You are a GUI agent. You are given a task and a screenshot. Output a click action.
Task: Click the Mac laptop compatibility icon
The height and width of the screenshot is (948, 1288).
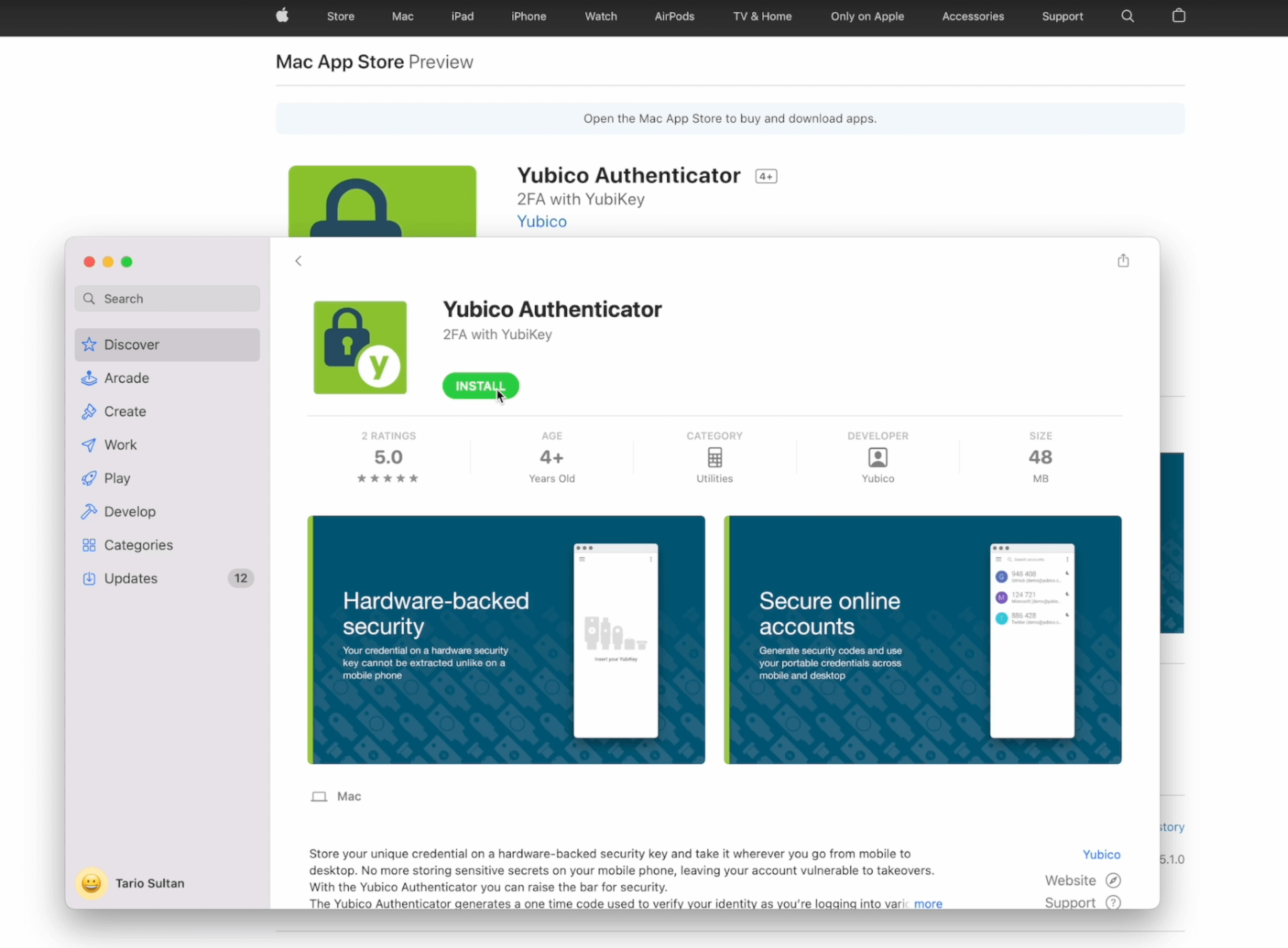click(x=319, y=797)
